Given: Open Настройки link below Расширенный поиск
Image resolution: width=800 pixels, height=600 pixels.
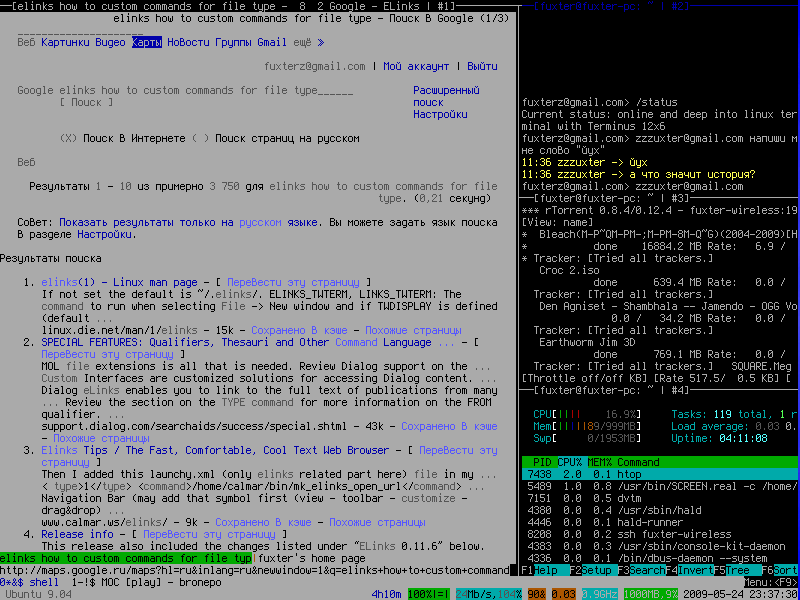Looking at the screenshot, I should pyautogui.click(x=440, y=114).
